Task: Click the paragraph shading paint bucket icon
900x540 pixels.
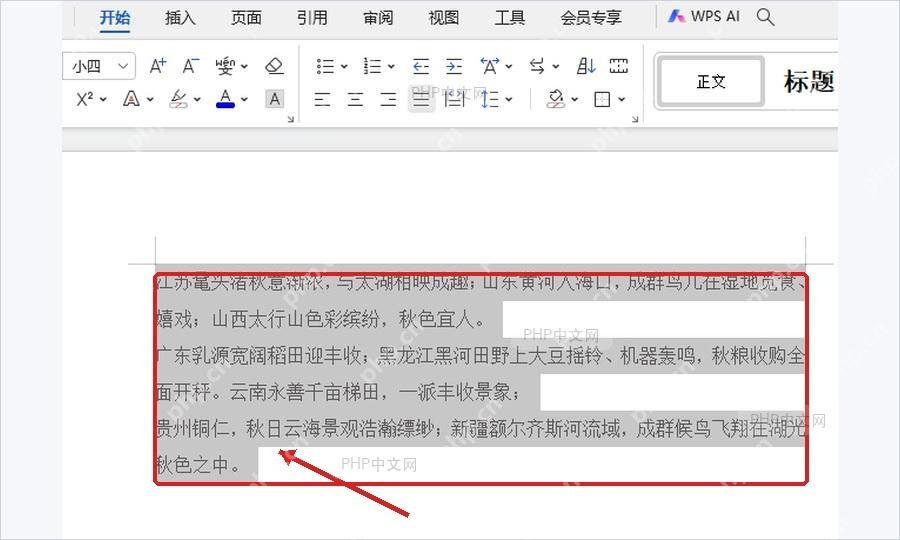Action: click(556, 99)
